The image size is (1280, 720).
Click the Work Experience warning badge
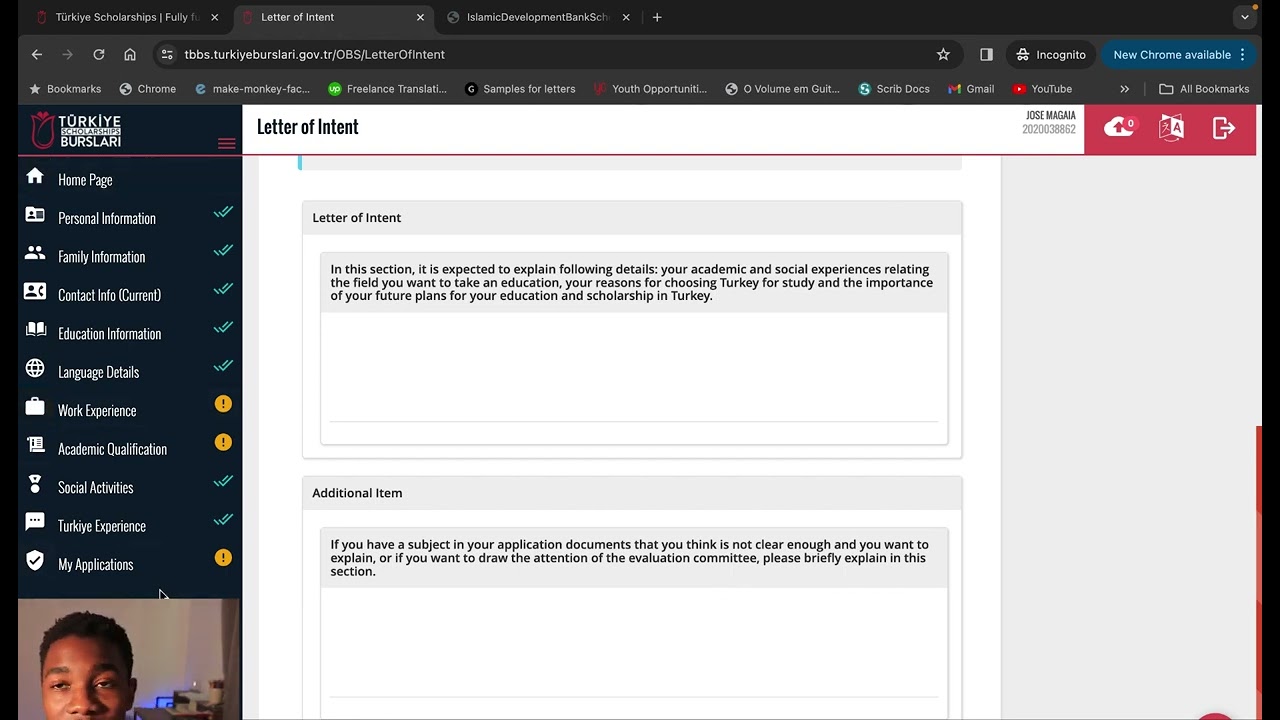point(223,404)
